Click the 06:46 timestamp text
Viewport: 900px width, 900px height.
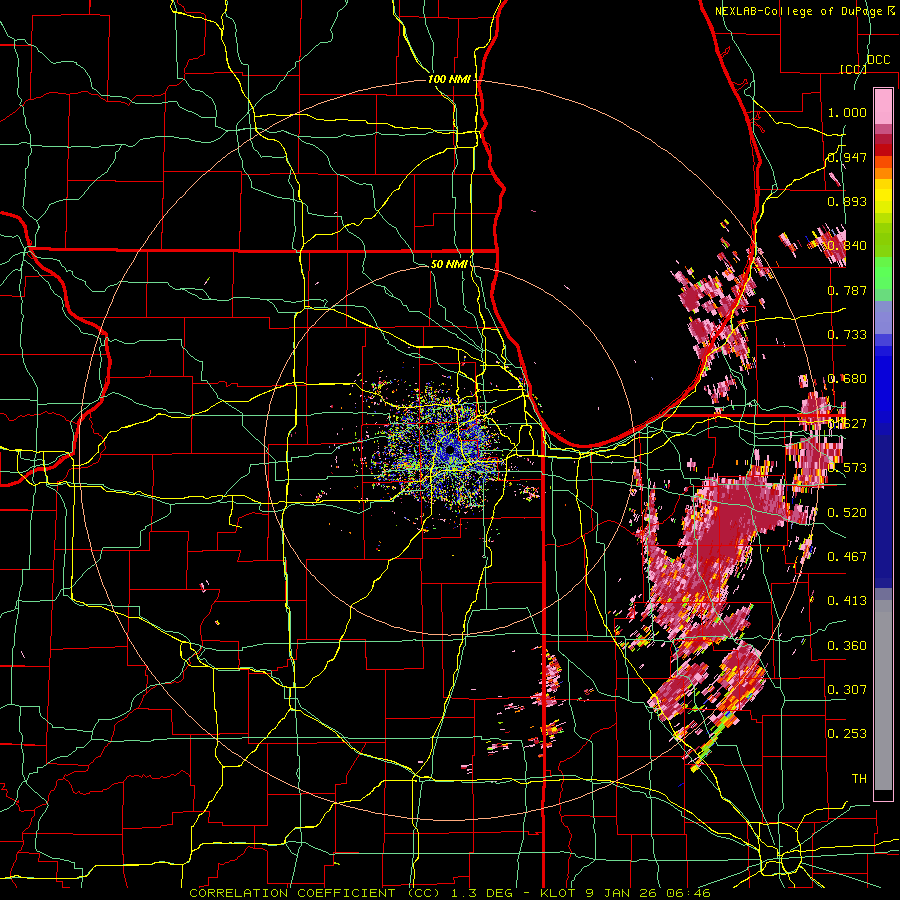point(691,893)
